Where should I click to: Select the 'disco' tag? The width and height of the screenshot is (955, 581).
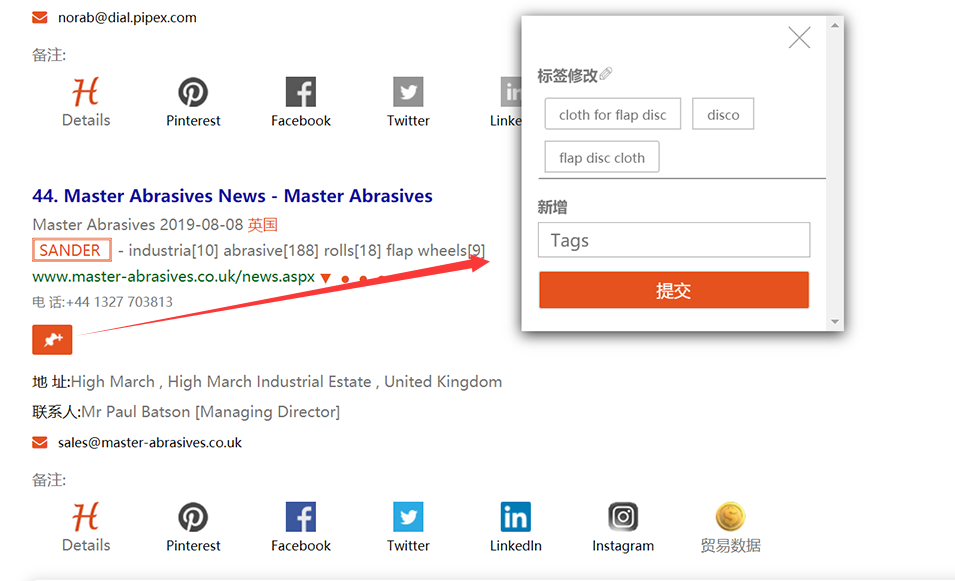[723, 114]
